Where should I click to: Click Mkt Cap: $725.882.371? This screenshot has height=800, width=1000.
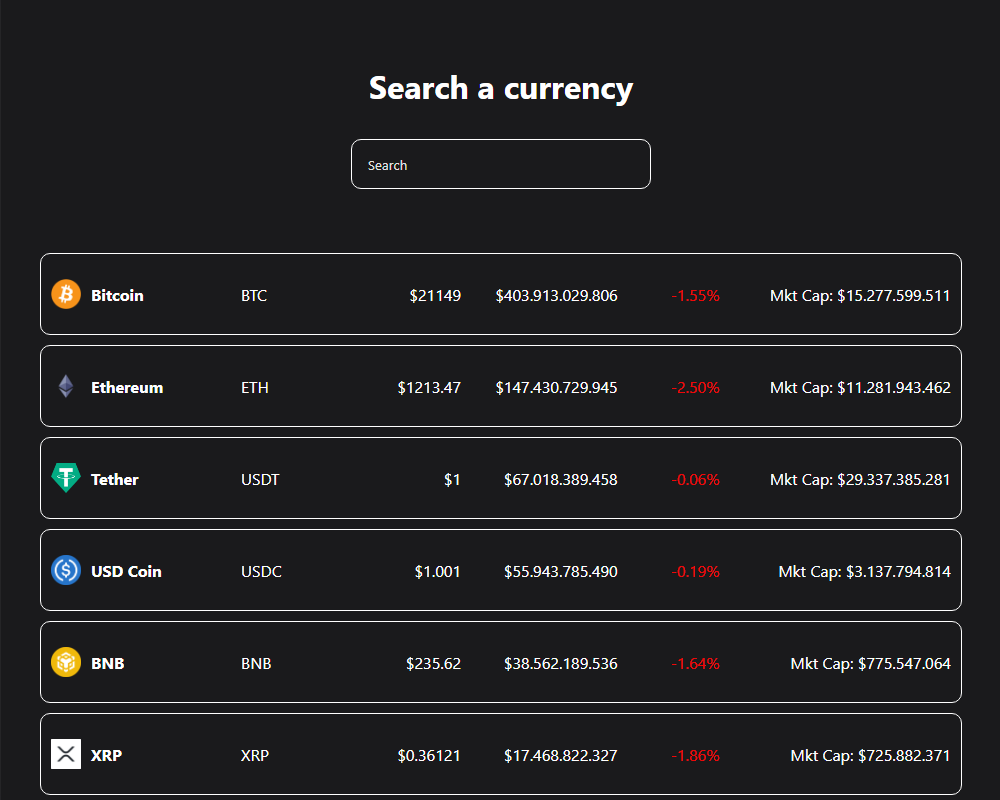[x=871, y=755]
